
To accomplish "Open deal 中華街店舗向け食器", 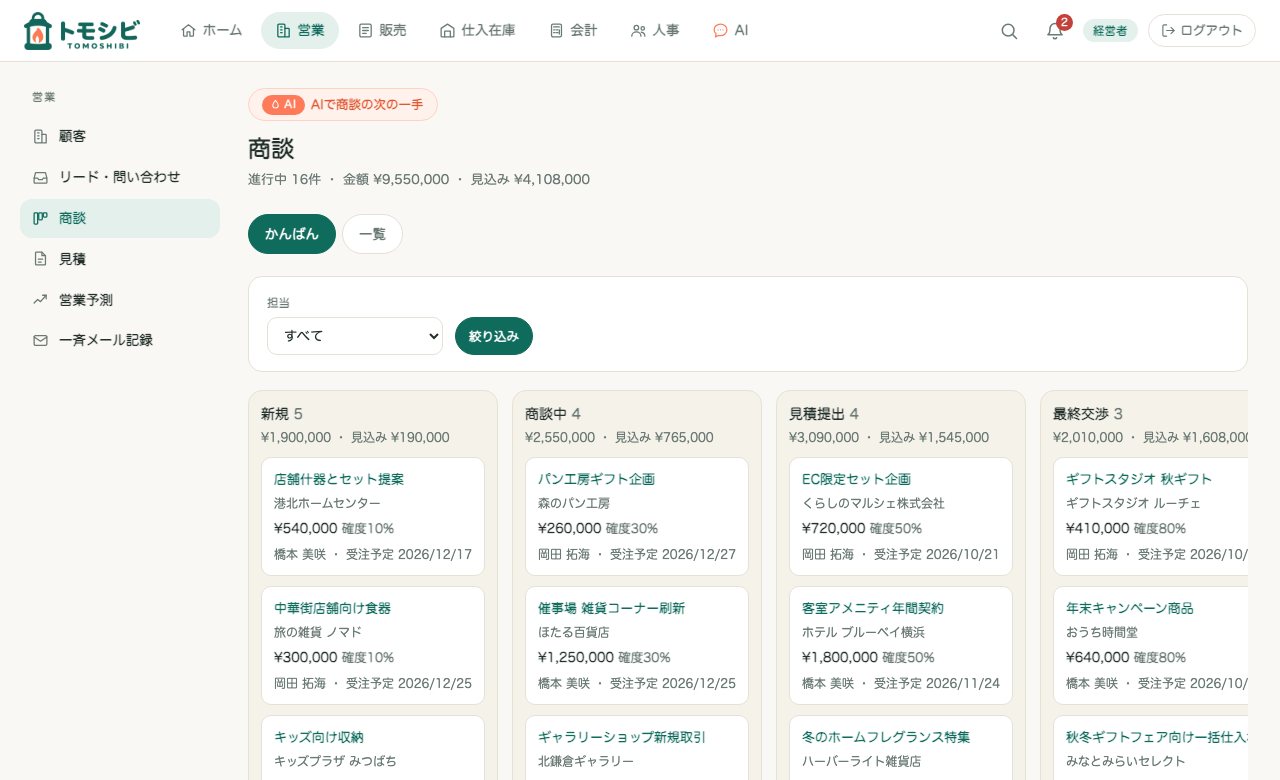I will coord(332,608).
